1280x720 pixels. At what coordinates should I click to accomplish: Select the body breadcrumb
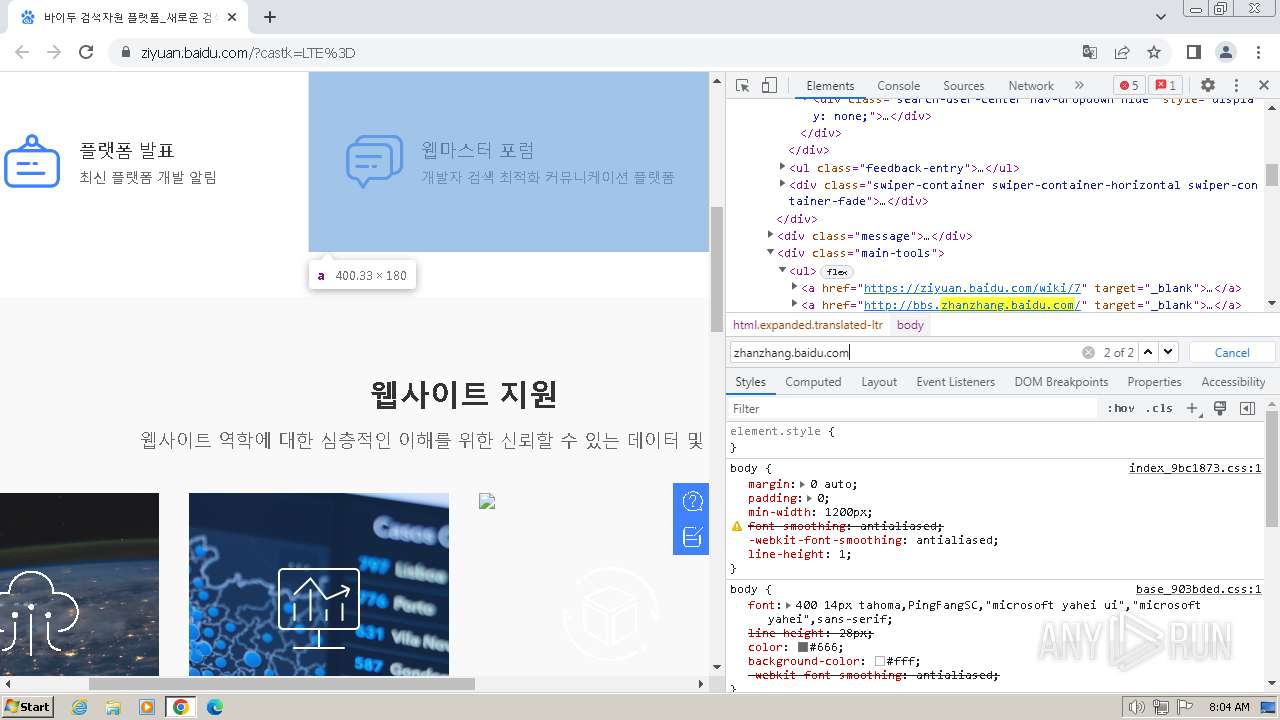(x=910, y=325)
